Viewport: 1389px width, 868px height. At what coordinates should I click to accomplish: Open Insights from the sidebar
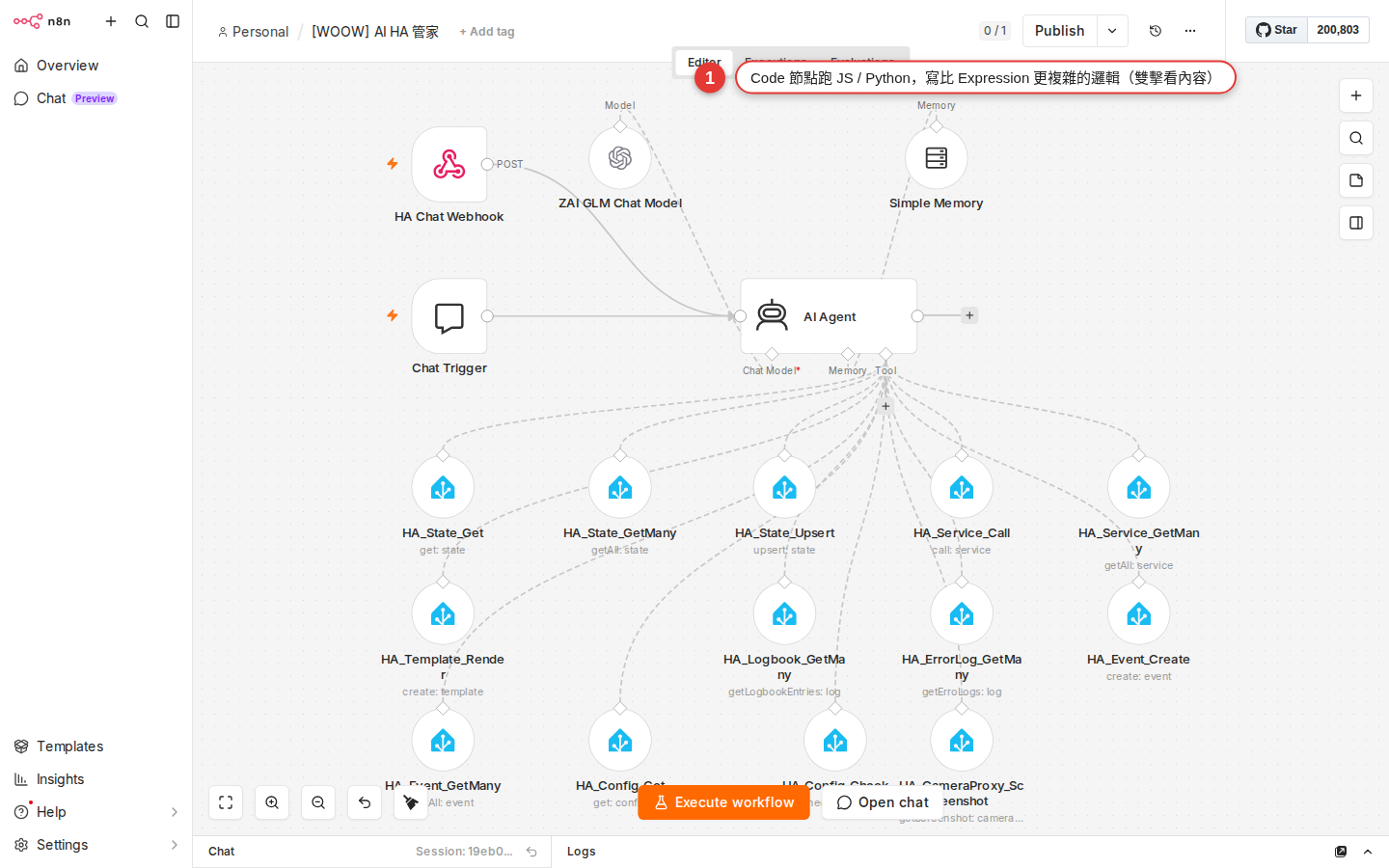pyautogui.click(x=96, y=779)
